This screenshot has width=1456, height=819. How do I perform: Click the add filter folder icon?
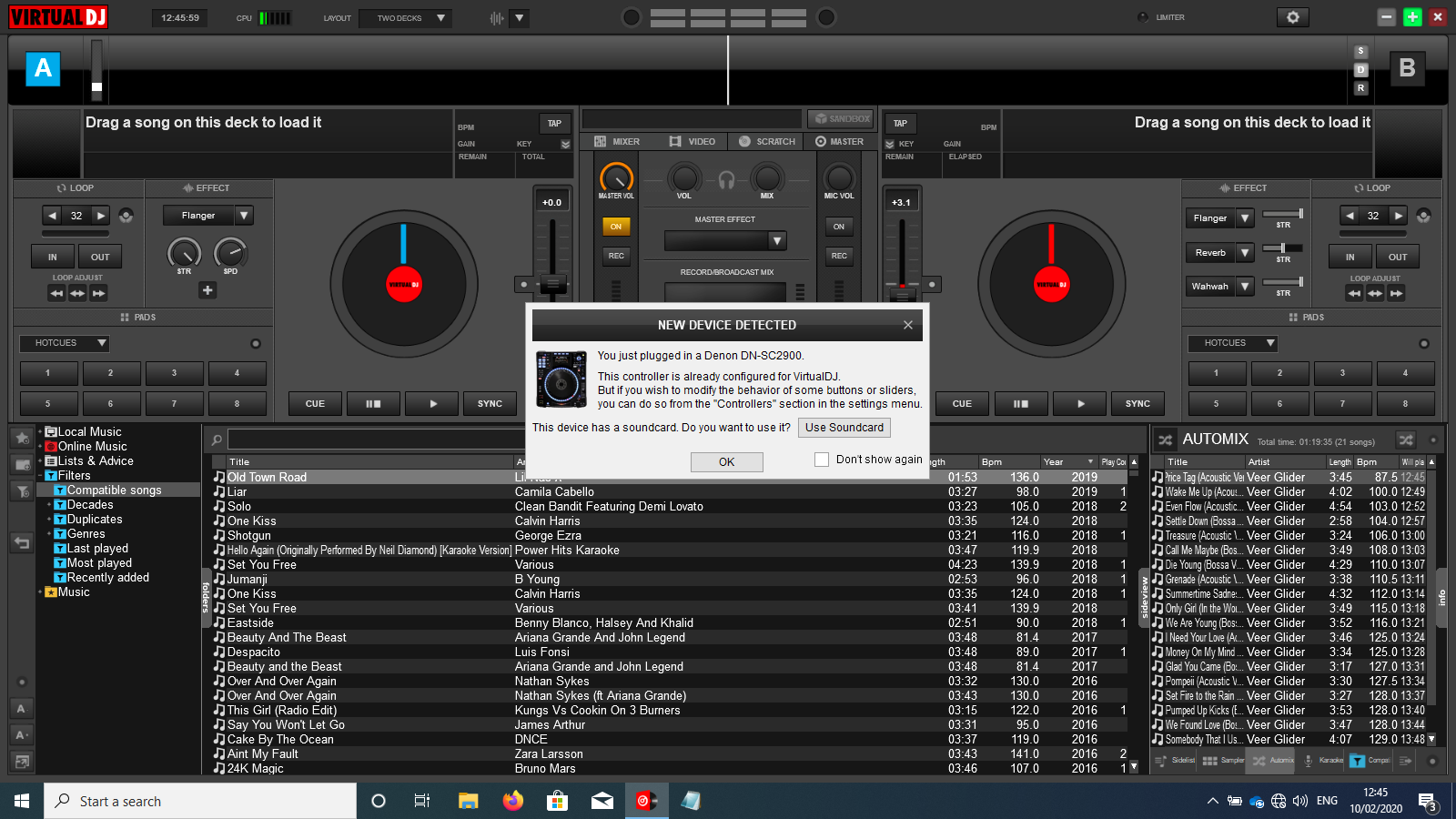pyautogui.click(x=23, y=491)
